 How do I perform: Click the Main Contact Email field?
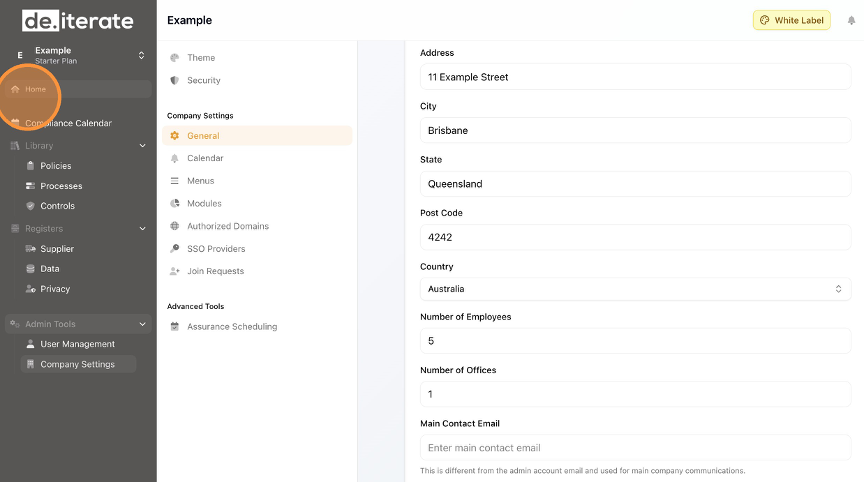click(x=635, y=448)
